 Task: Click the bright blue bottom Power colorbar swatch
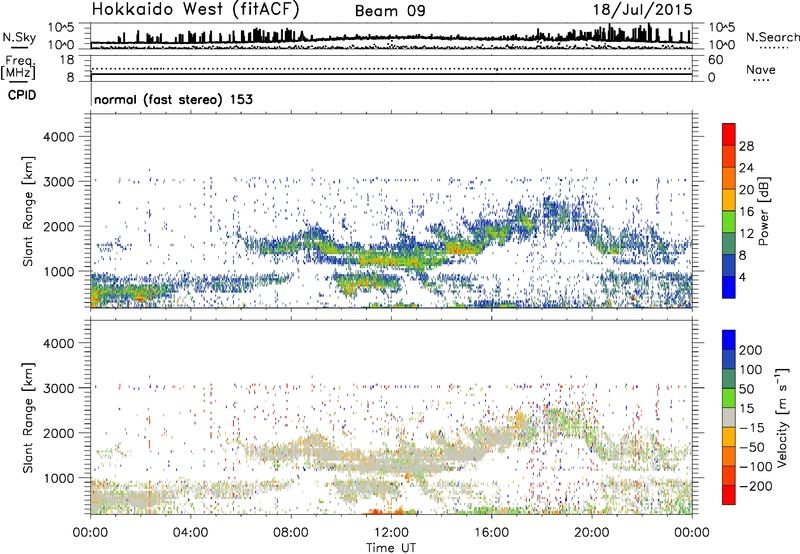pyautogui.click(x=729, y=287)
